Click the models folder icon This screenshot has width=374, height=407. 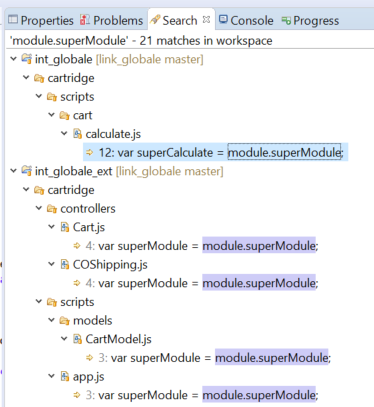click(x=64, y=320)
